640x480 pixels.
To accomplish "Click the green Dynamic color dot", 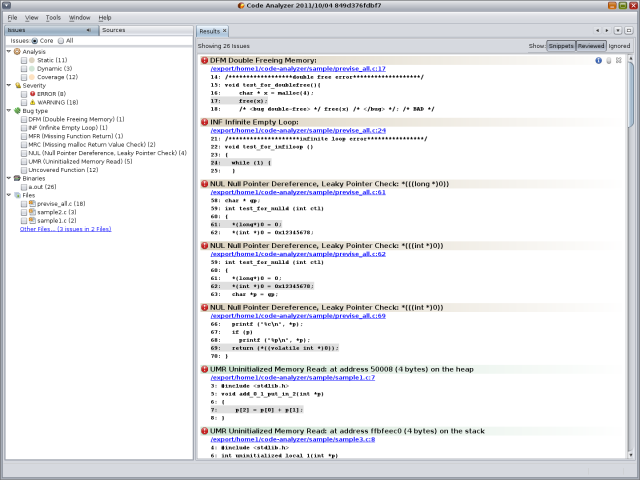I will tap(32, 69).
